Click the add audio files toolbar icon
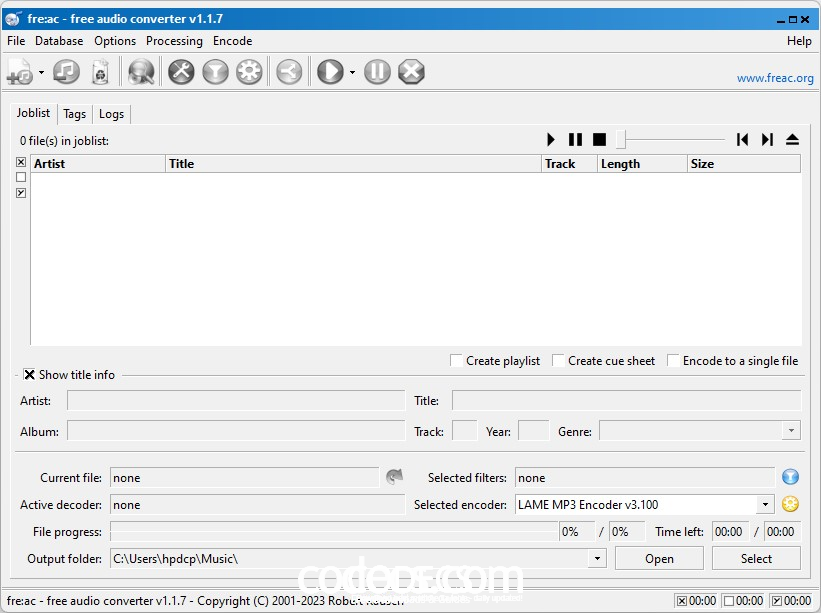821x613 pixels. point(20,72)
